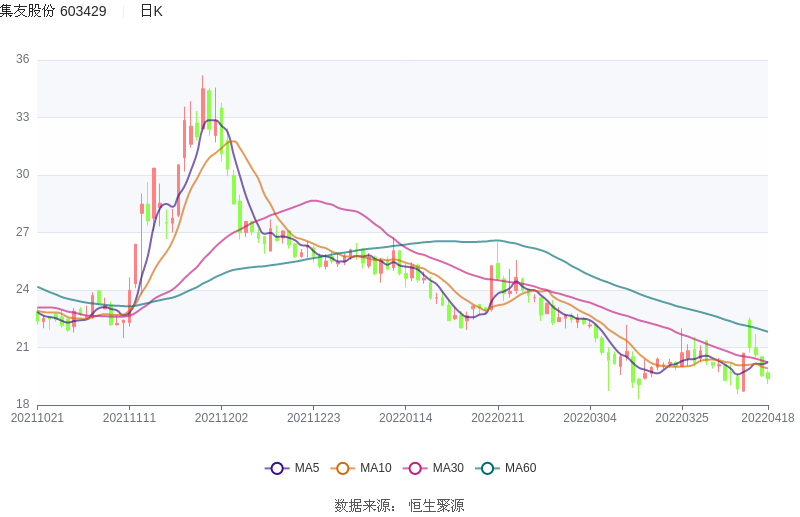
Task: Select the 日K chart type label
Action: click(x=151, y=11)
